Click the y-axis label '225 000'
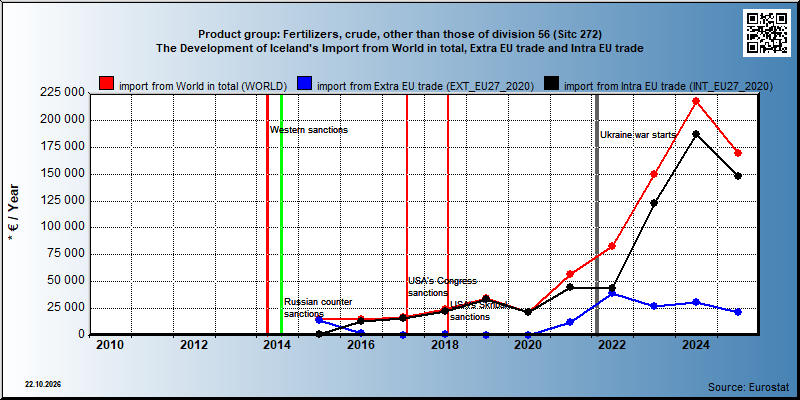 click(62, 93)
